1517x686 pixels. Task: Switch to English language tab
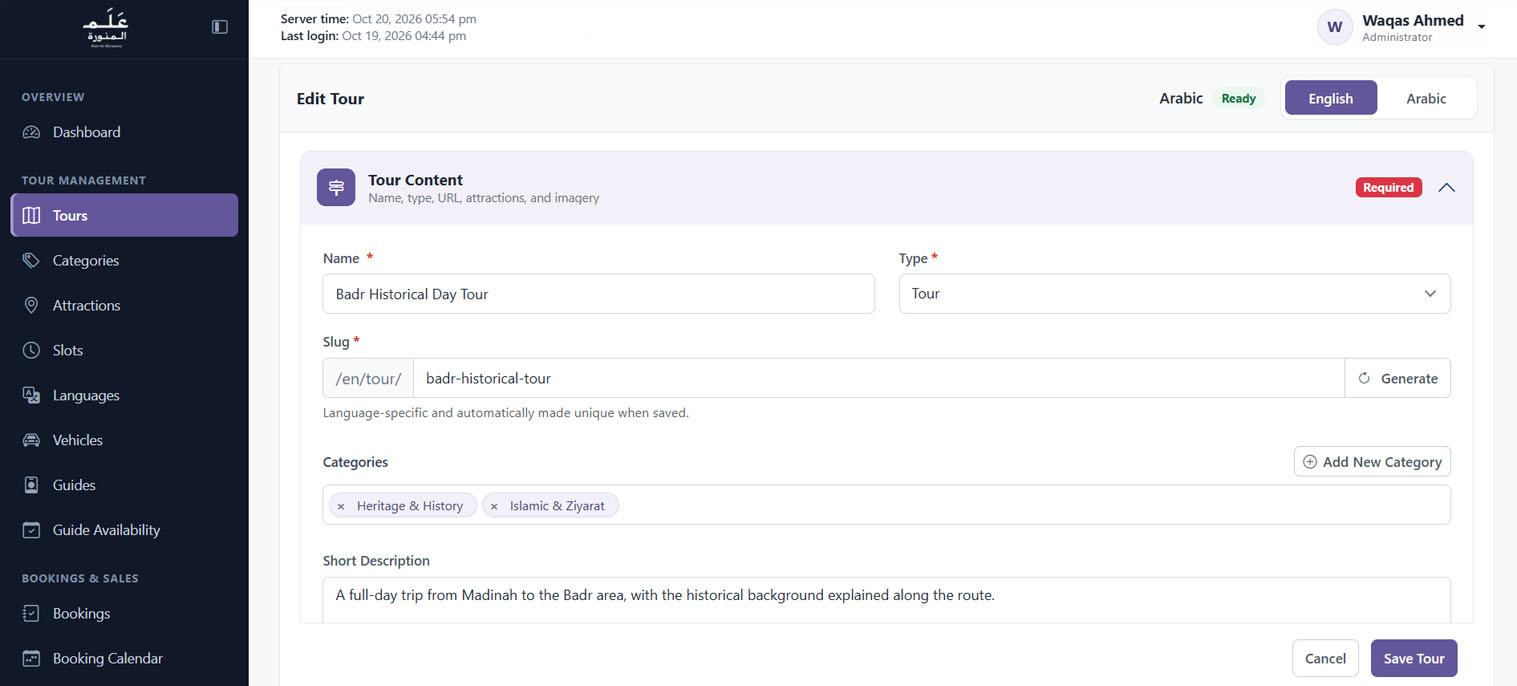pos(1330,98)
